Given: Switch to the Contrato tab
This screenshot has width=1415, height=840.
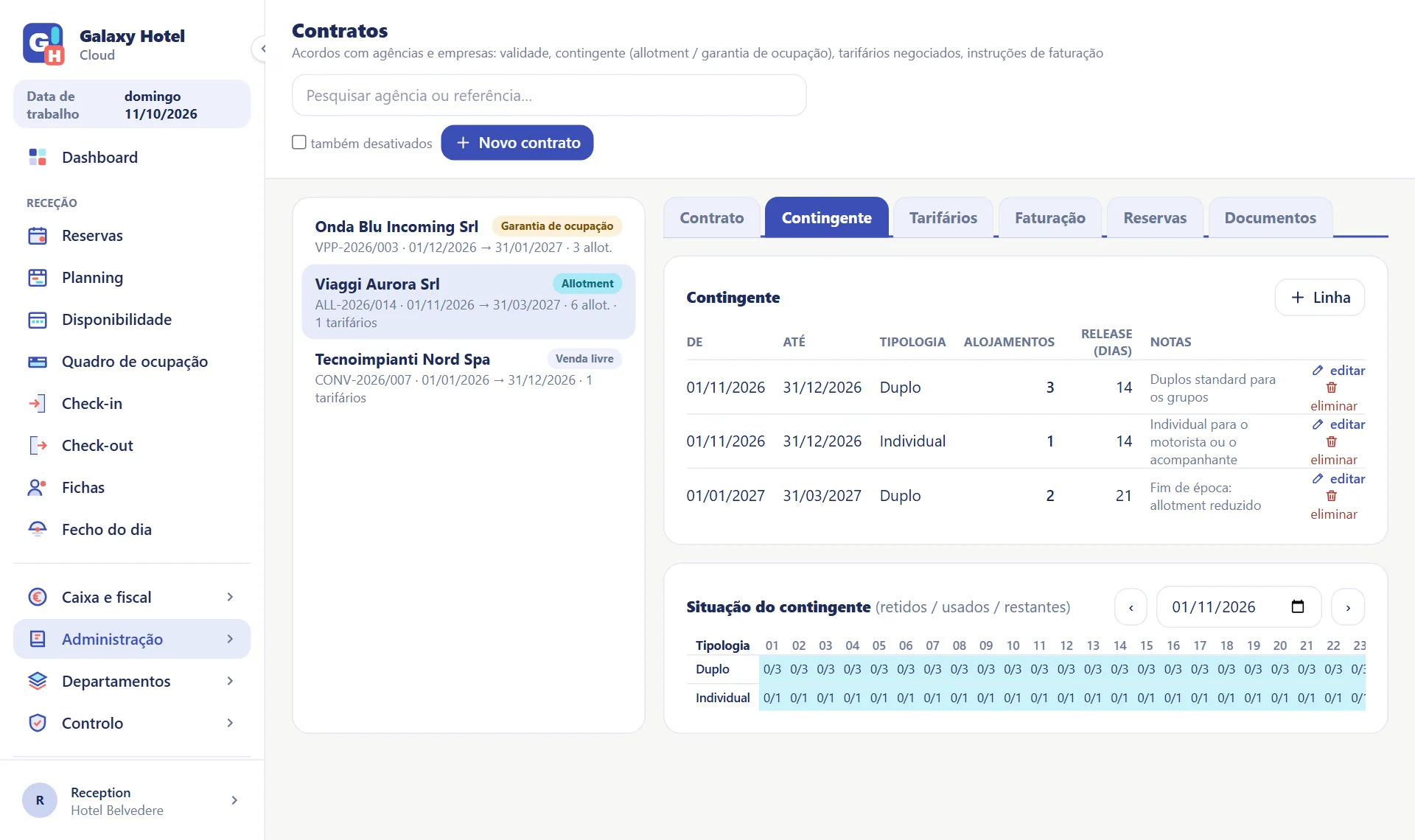Looking at the screenshot, I should (x=711, y=217).
